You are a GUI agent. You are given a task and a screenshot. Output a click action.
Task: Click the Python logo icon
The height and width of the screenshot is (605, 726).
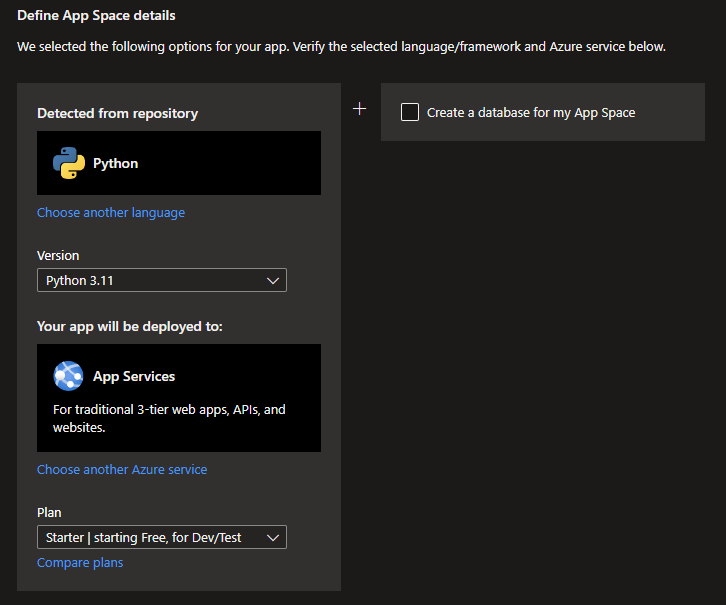pyautogui.click(x=69, y=163)
